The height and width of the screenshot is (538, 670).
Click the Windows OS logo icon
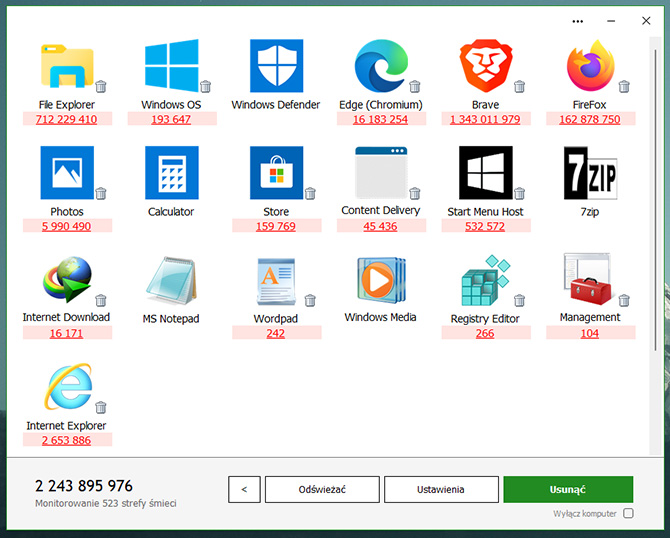point(172,65)
